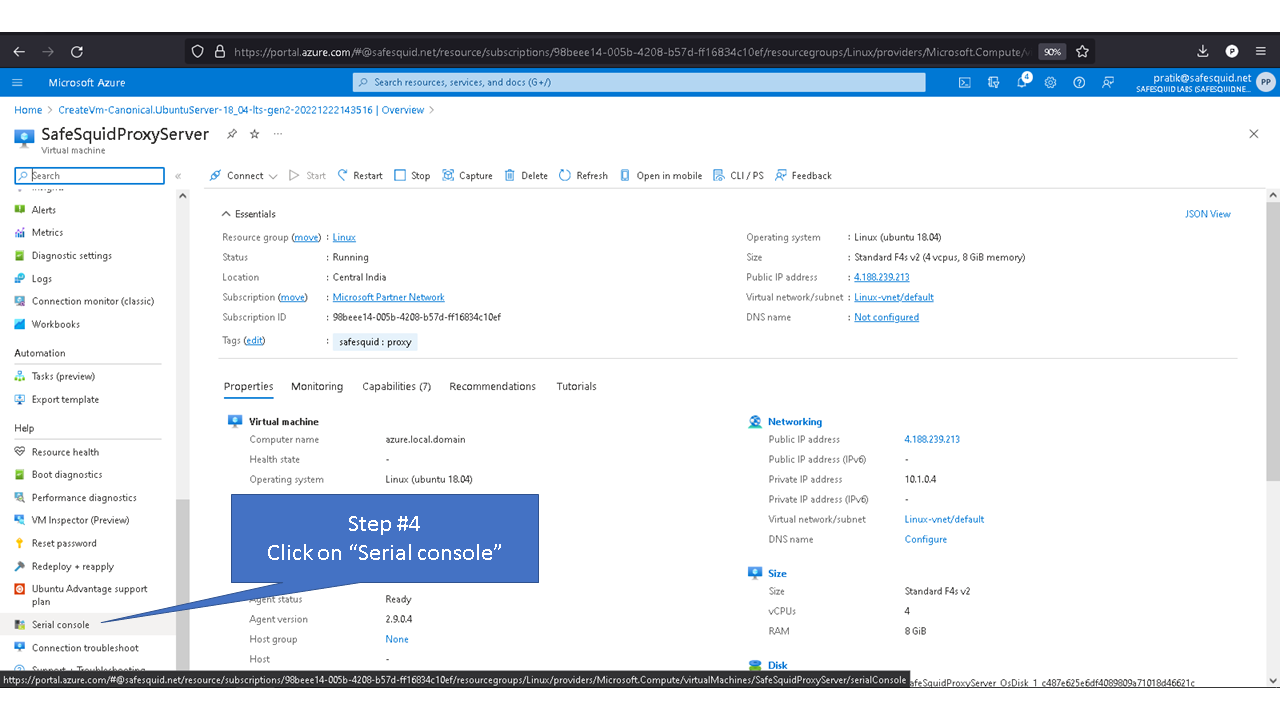Image resolution: width=1280 pixels, height=720 pixels.
Task: Open the Capabilities (7) tab
Action: [x=396, y=387]
